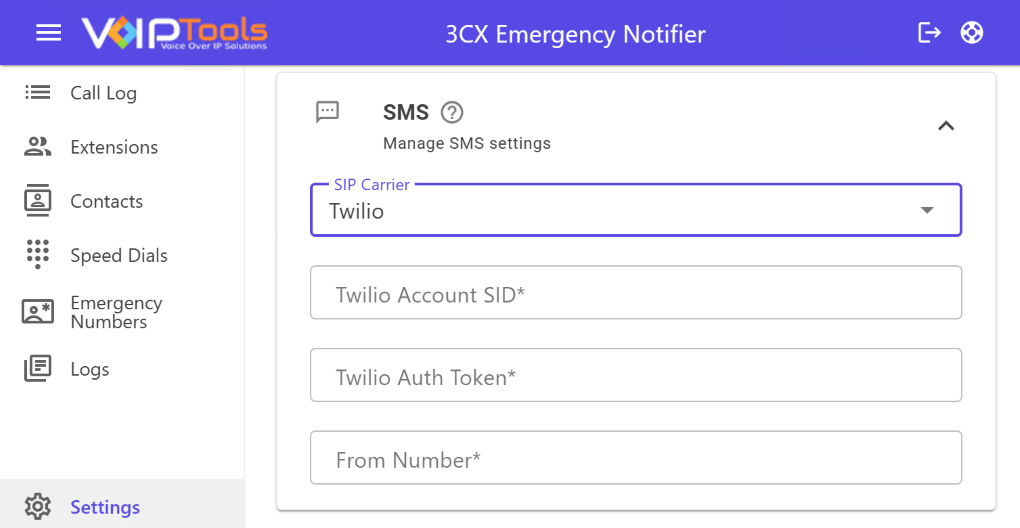
Task: Open the hamburger navigation menu
Action: (48, 33)
